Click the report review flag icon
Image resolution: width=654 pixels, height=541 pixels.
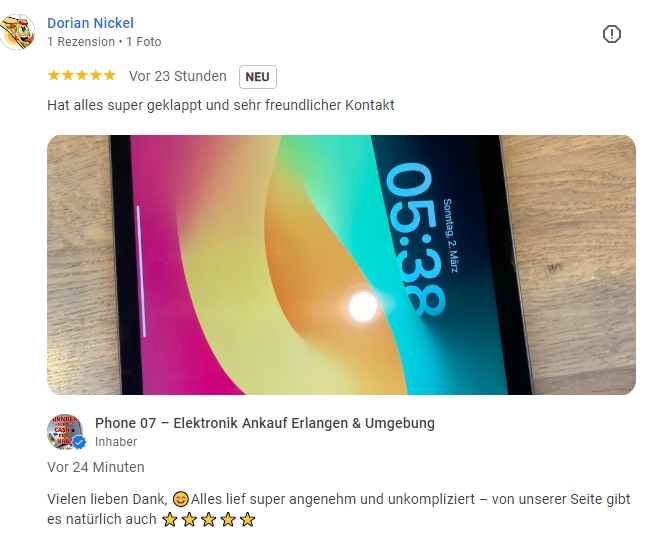pos(611,34)
